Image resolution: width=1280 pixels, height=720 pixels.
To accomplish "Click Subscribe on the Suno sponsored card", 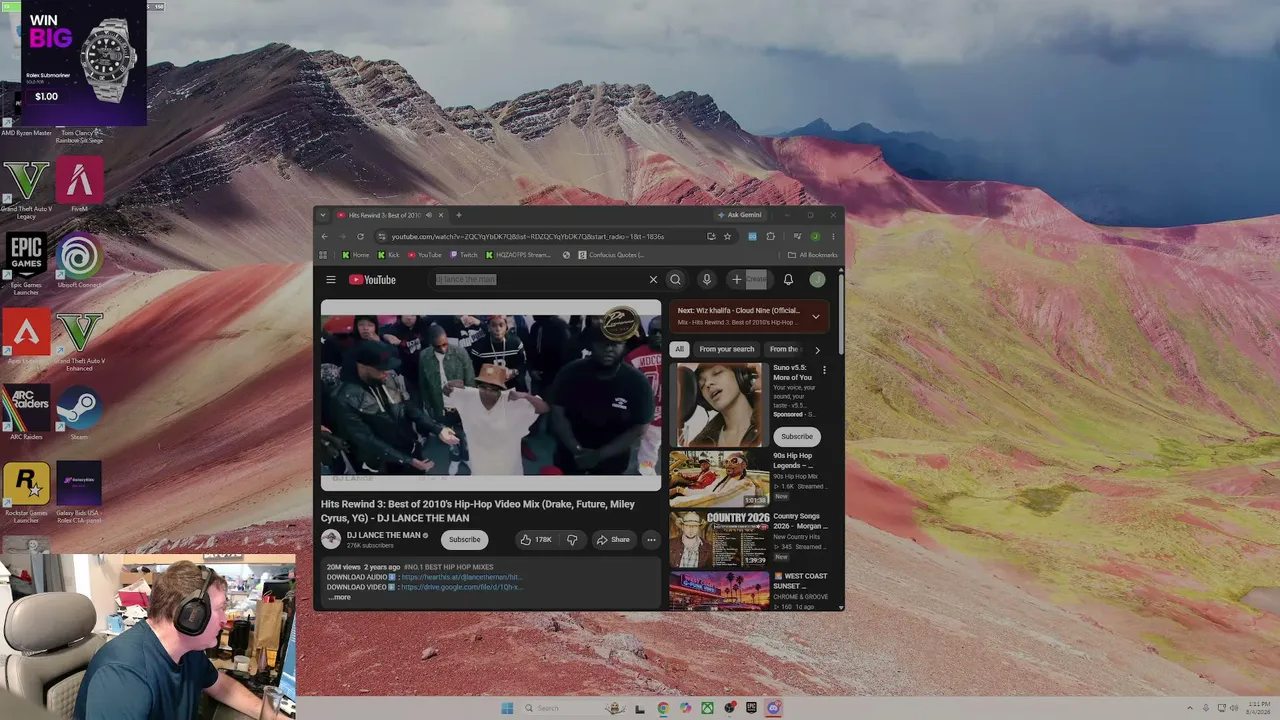I will 797,436.
